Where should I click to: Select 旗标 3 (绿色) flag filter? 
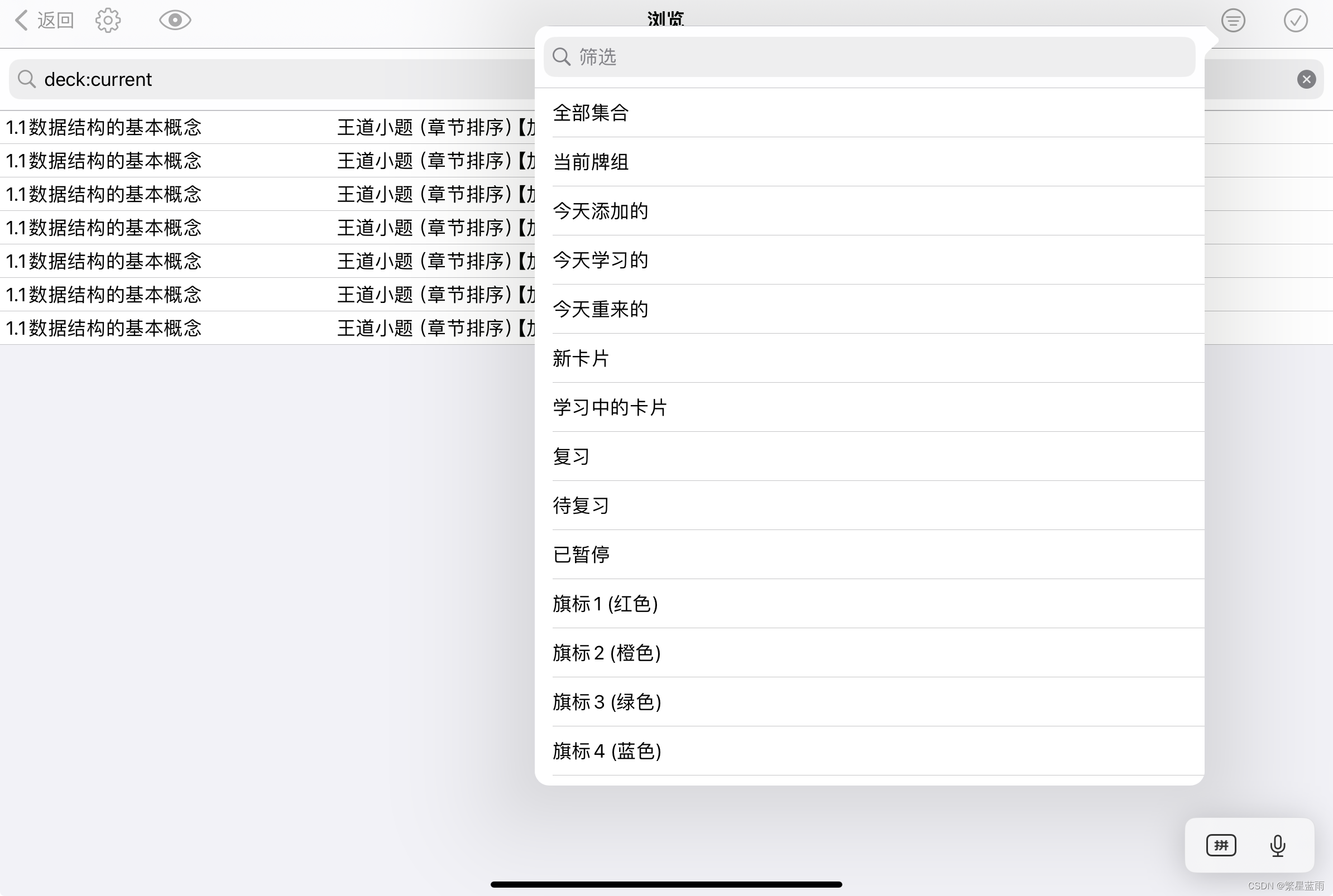pyautogui.click(x=606, y=702)
